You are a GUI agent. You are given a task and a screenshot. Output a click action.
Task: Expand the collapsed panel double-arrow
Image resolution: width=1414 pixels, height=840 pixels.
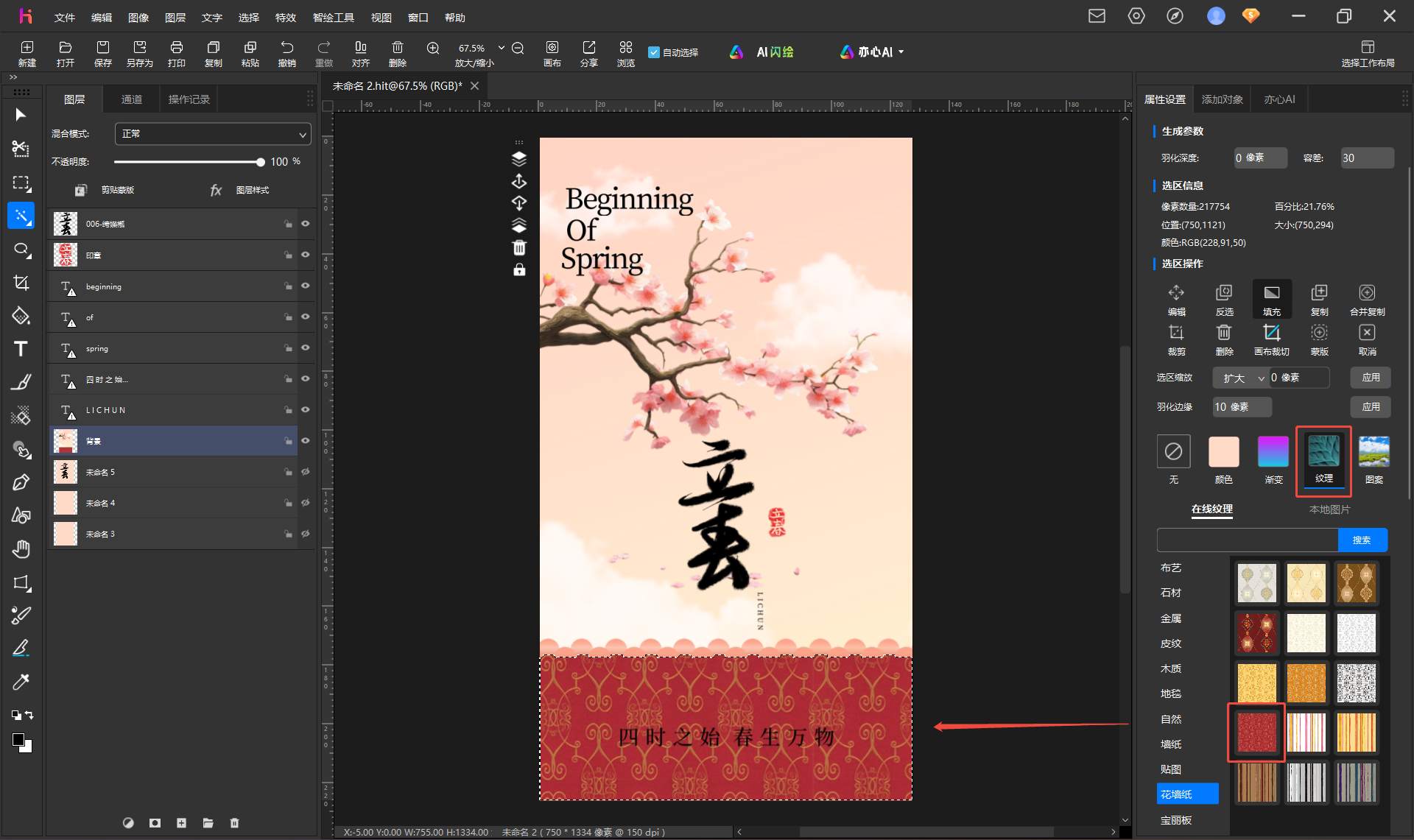[x=13, y=77]
